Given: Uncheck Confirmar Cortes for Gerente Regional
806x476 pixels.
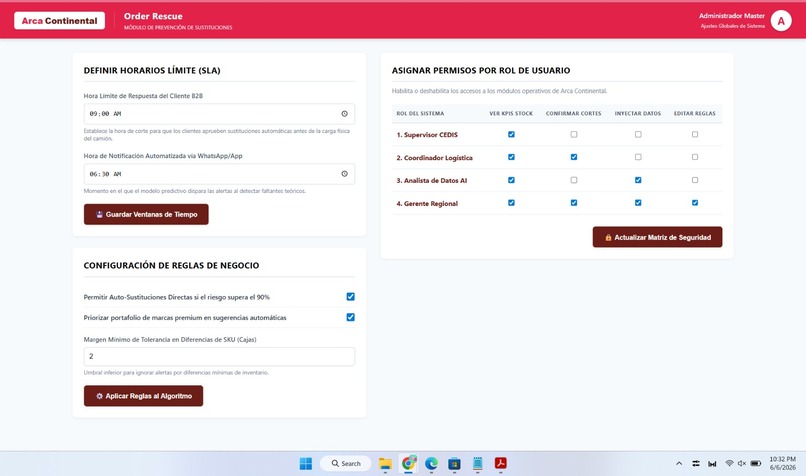Looking at the screenshot, I should 574,203.
